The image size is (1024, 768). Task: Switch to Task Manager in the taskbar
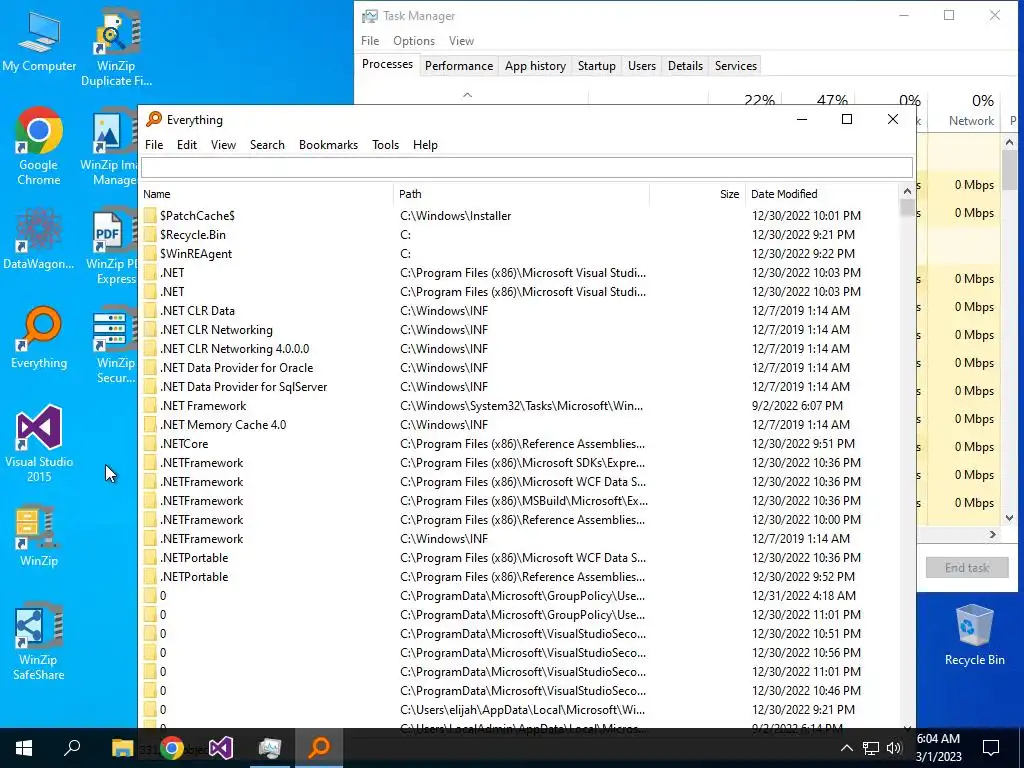tap(270, 748)
